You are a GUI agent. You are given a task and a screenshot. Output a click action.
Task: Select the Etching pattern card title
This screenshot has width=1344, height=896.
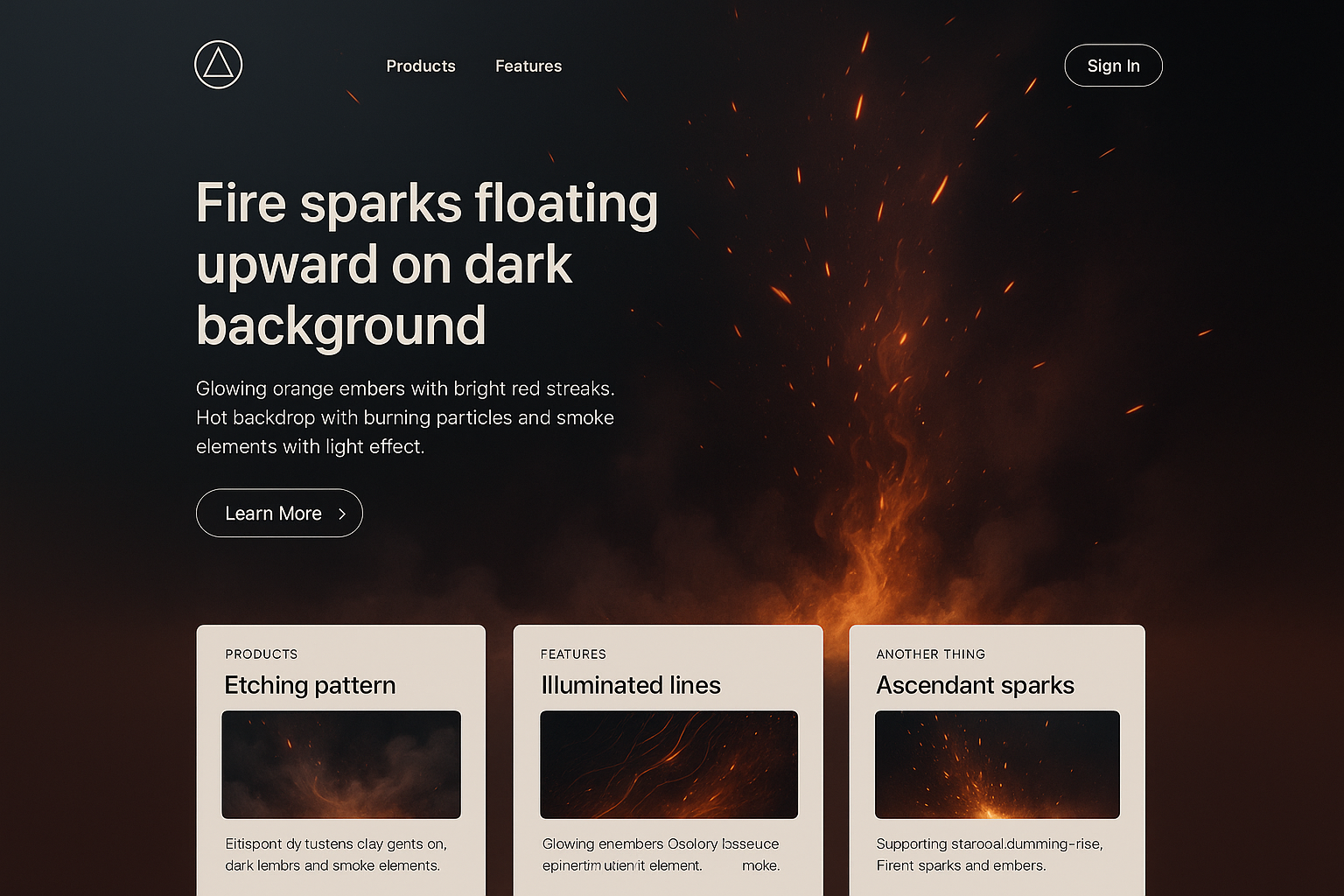310,685
